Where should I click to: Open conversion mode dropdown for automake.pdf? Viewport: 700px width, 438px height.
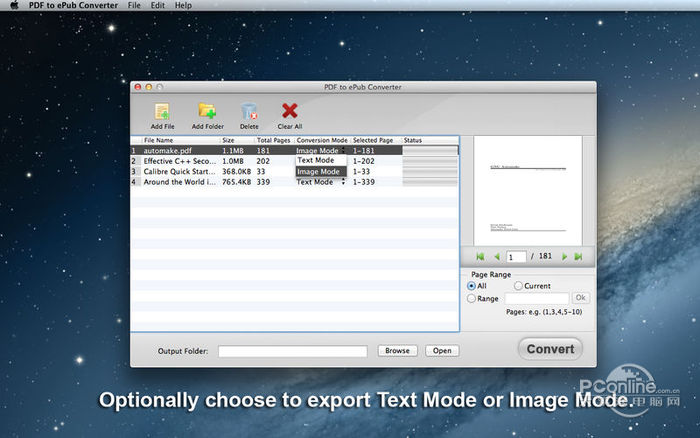[x=321, y=150]
